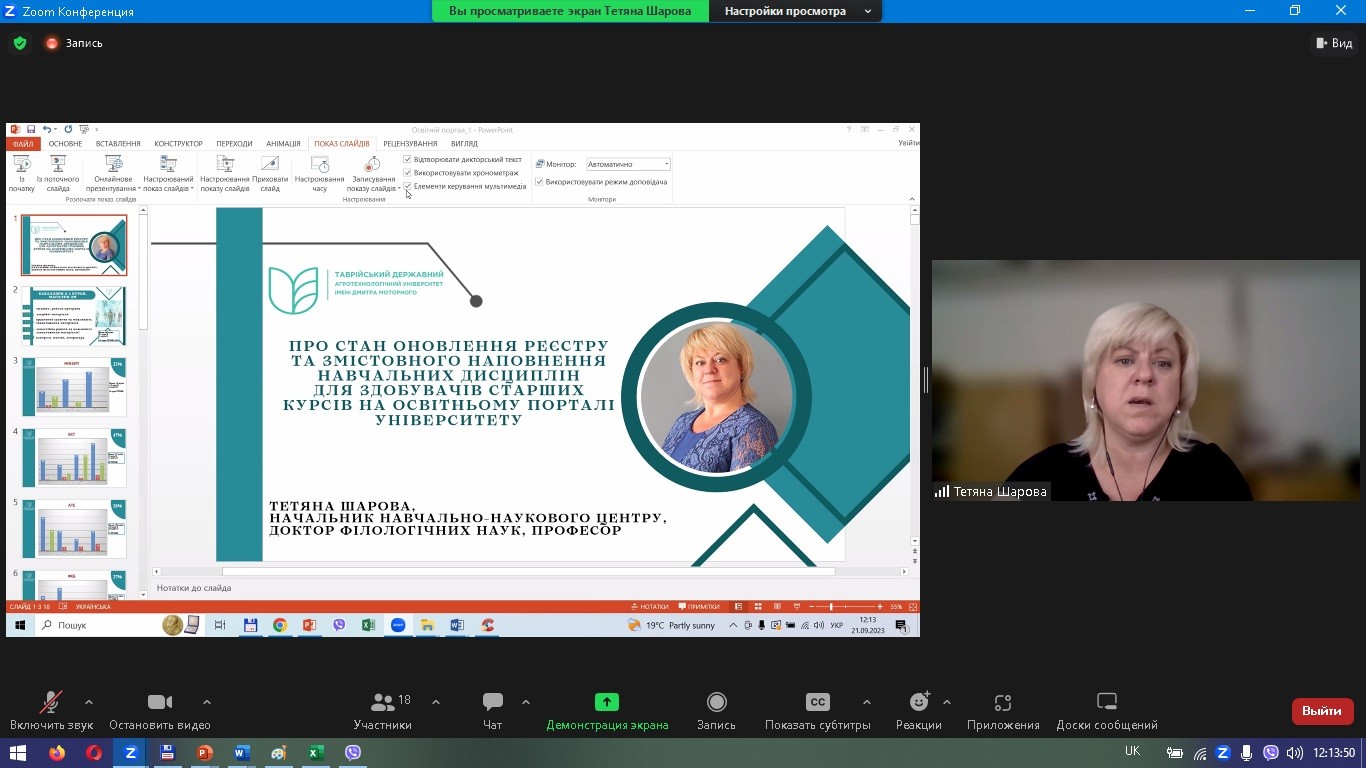Click the green shield encryption icon

(19, 43)
